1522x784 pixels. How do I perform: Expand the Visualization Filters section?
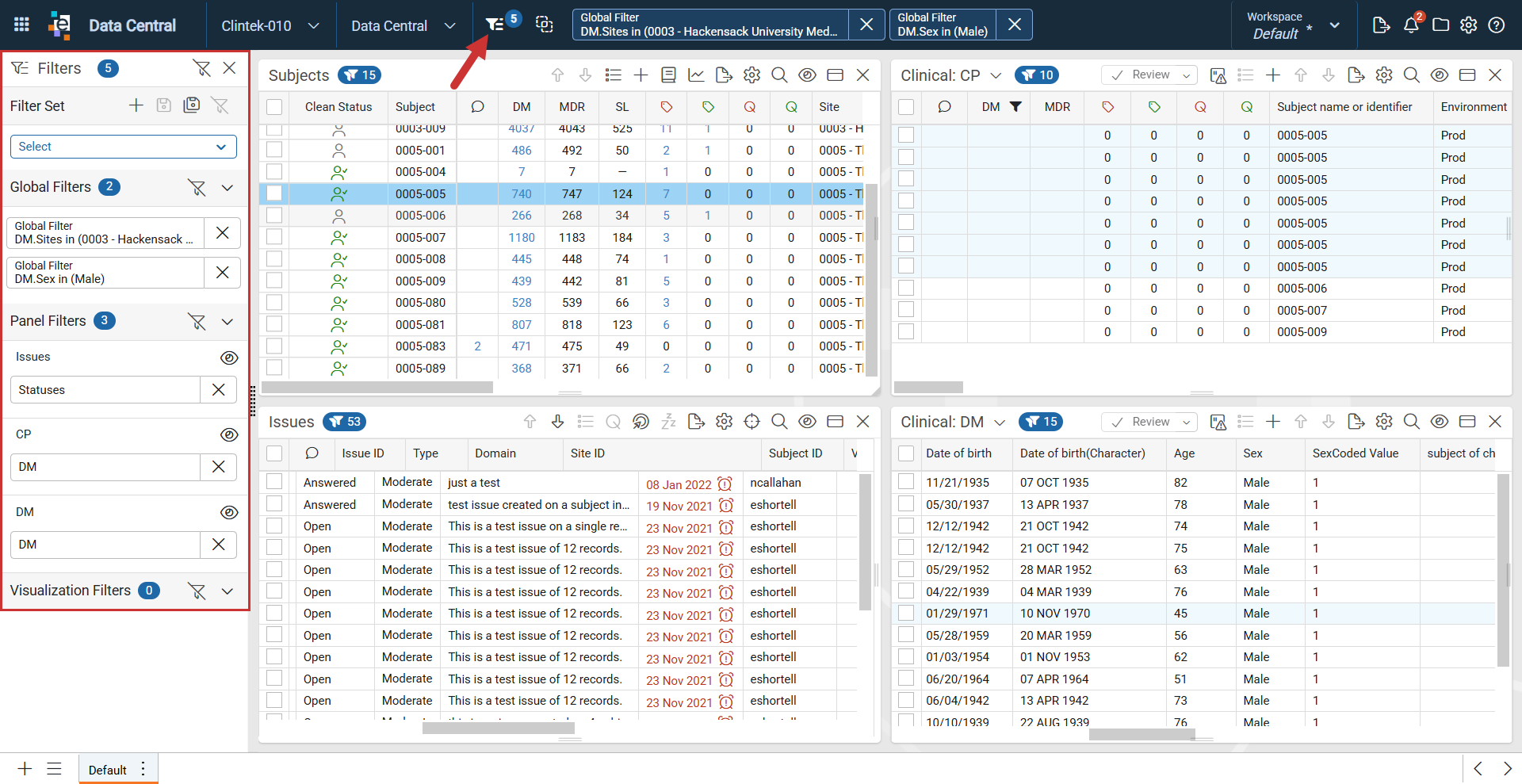[x=228, y=591]
